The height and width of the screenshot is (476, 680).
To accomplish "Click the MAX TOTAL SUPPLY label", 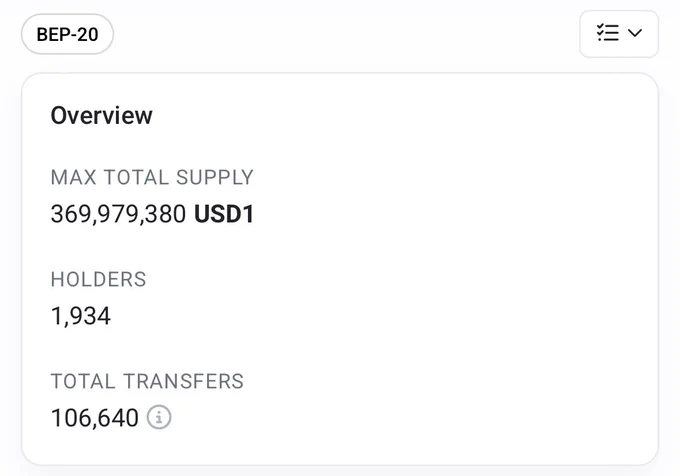I will point(152,177).
